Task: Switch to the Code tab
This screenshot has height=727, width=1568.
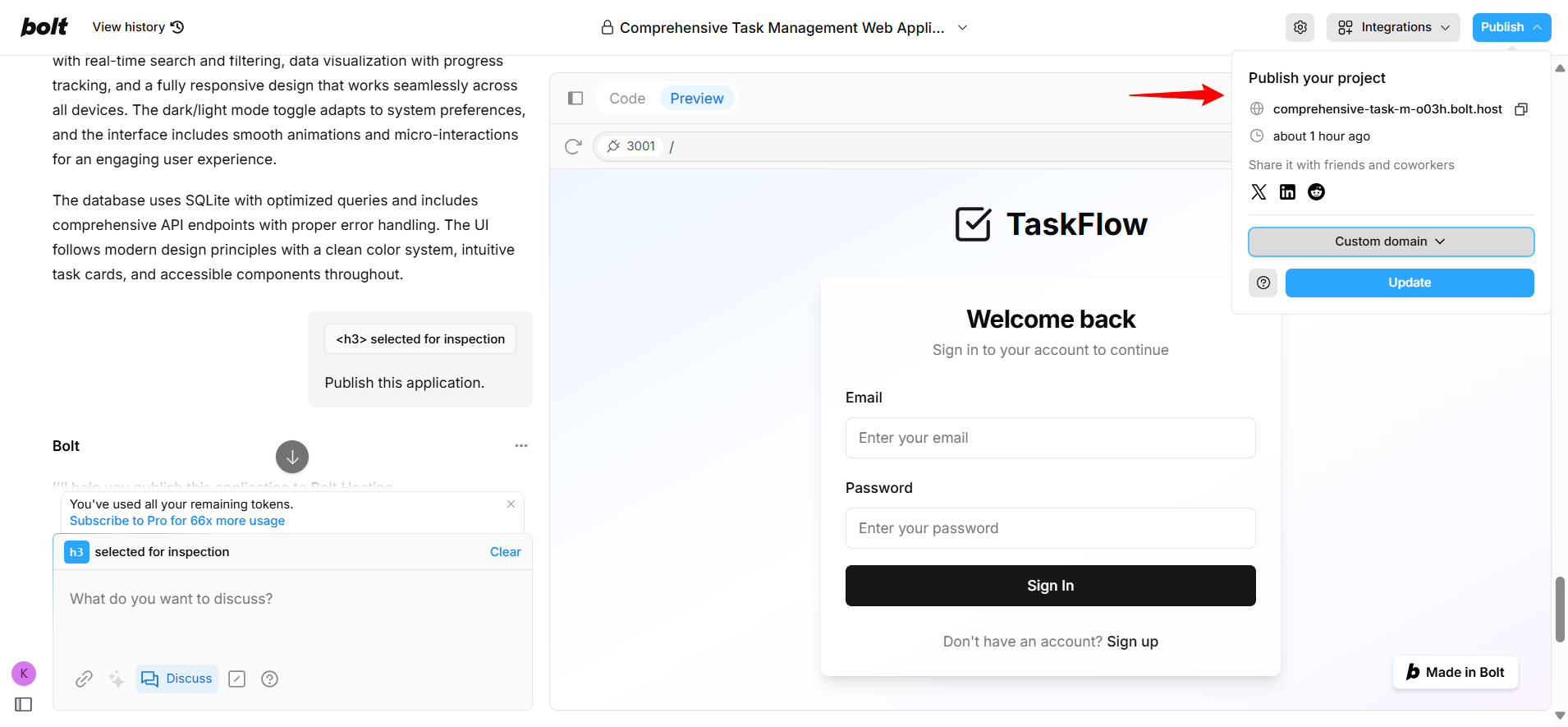Action: (627, 99)
